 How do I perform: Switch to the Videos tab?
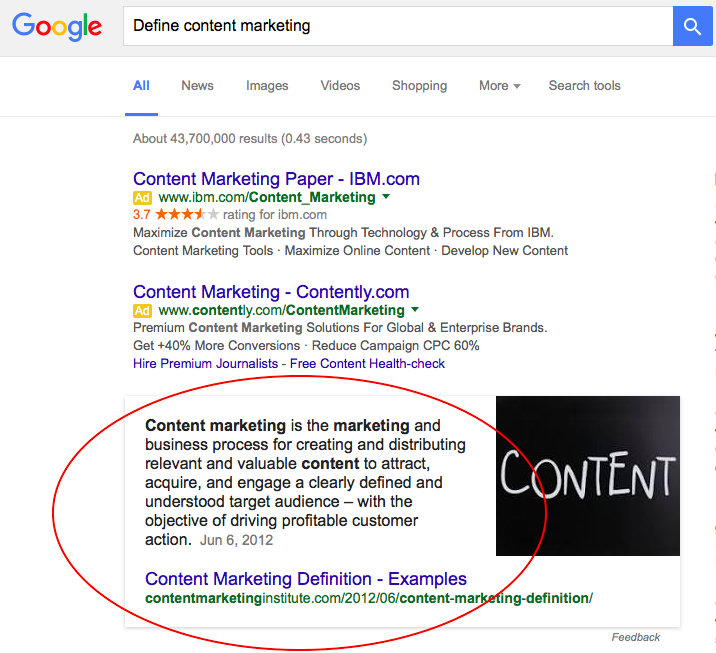[x=340, y=85]
